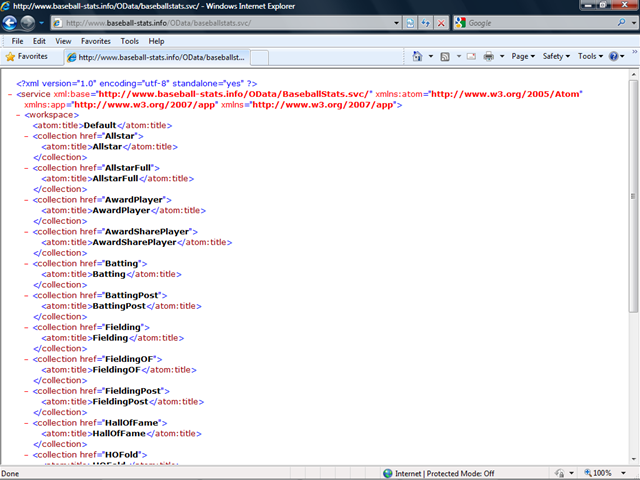Screen dimensions: 640x480
Task: Collapse the workspace XML node
Action: click(x=20, y=115)
